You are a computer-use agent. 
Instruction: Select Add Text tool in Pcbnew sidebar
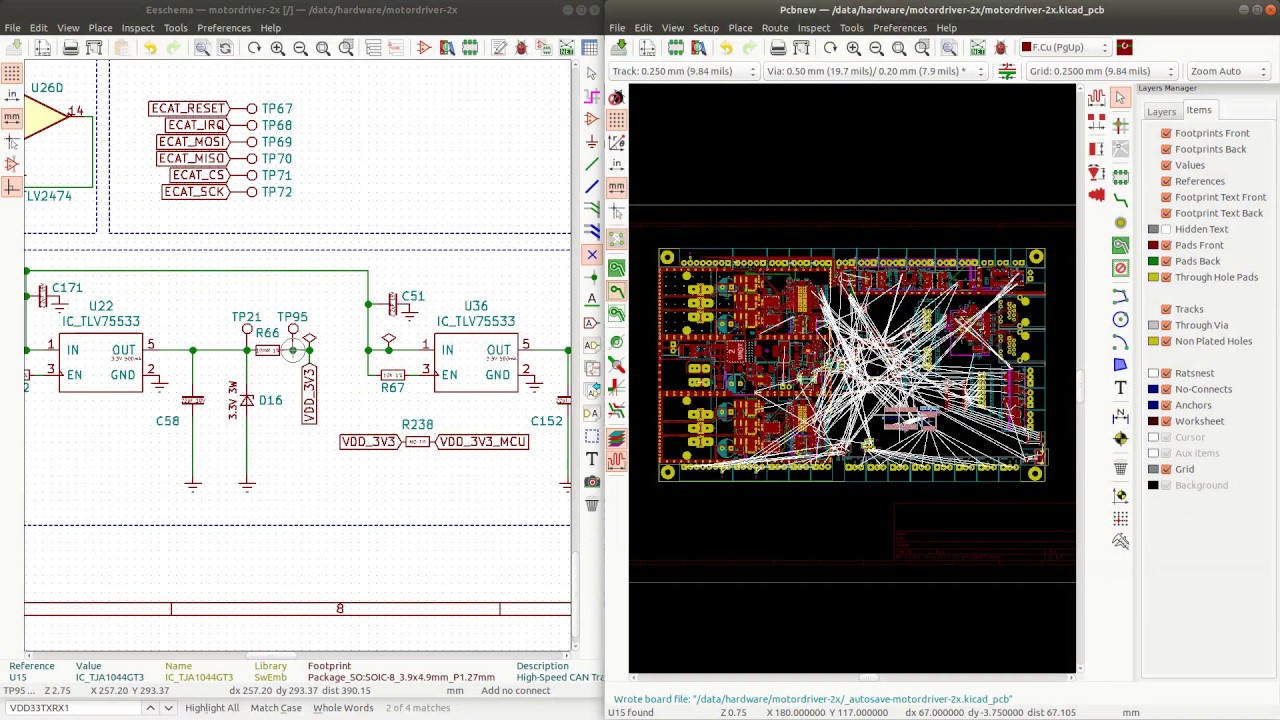point(1120,388)
